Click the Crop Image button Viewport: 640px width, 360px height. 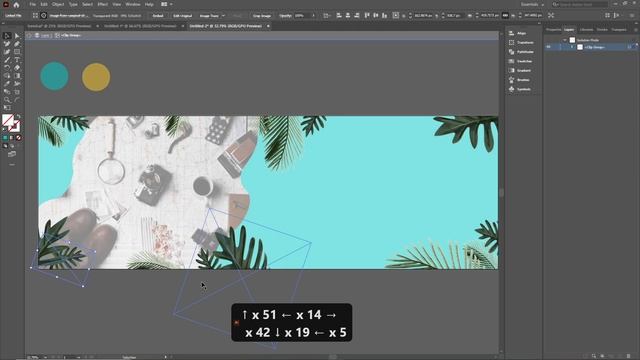262,16
